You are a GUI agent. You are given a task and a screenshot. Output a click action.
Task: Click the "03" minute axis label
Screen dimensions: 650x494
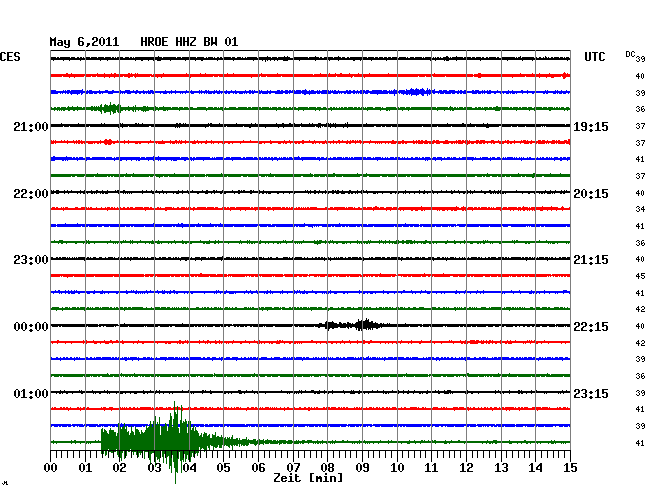tap(154, 468)
